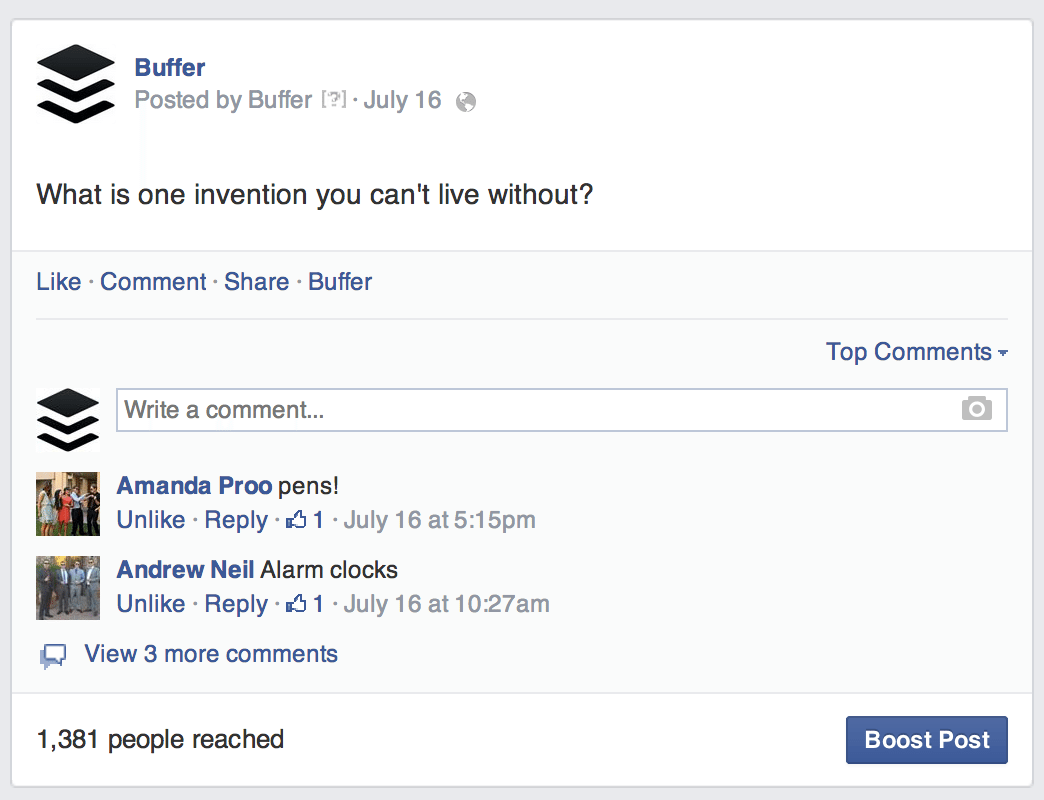Share the Buffer post
This screenshot has width=1044, height=800.
257,282
